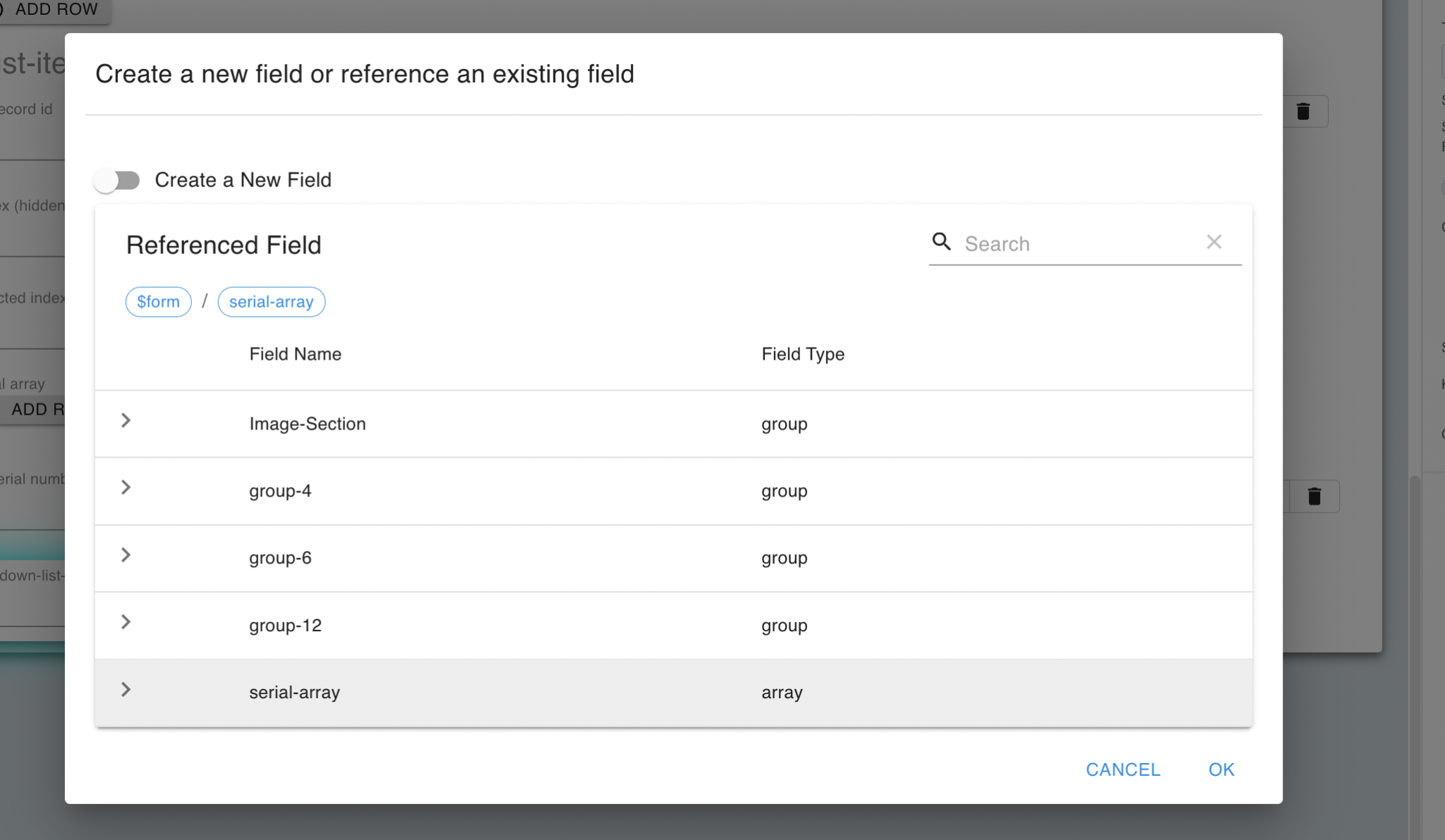
Task: Expand the group-6 row chevron
Action: tap(126, 556)
